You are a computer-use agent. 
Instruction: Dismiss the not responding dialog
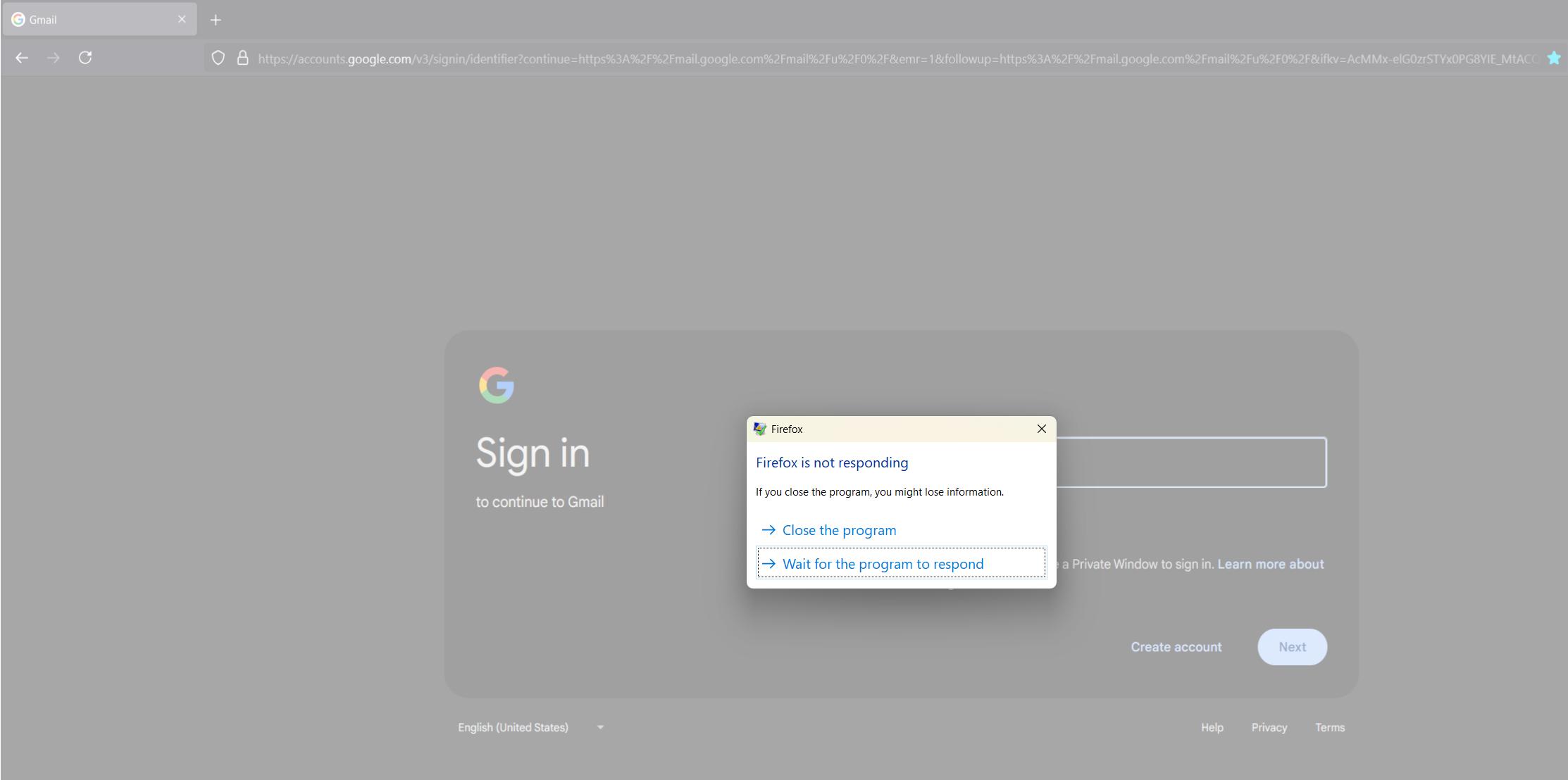[x=1041, y=429]
